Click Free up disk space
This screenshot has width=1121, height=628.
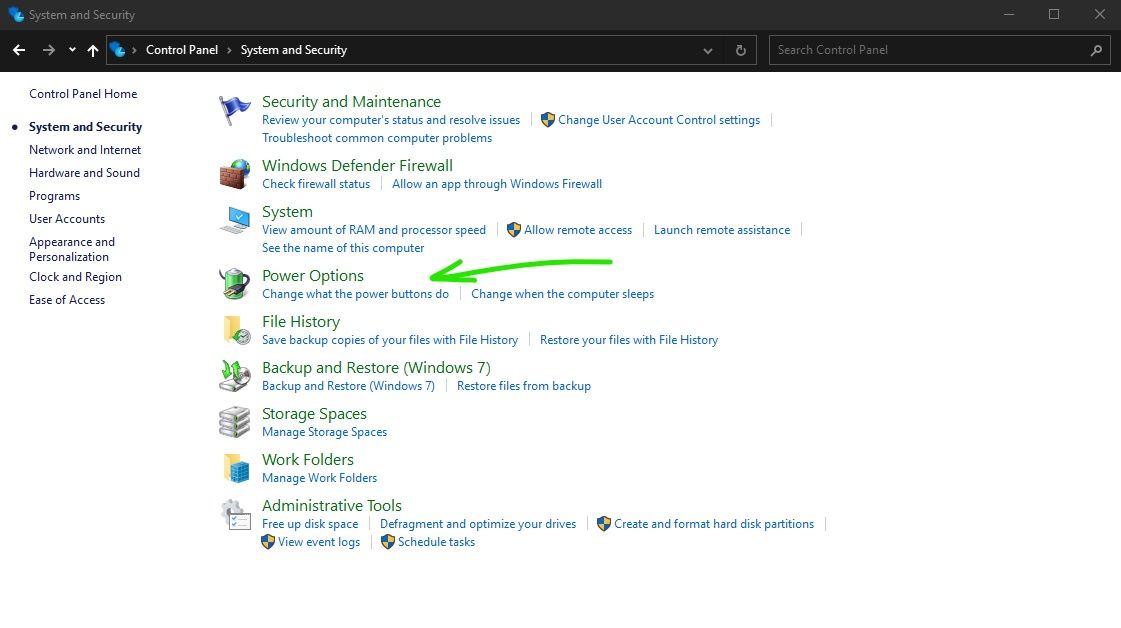tap(310, 524)
